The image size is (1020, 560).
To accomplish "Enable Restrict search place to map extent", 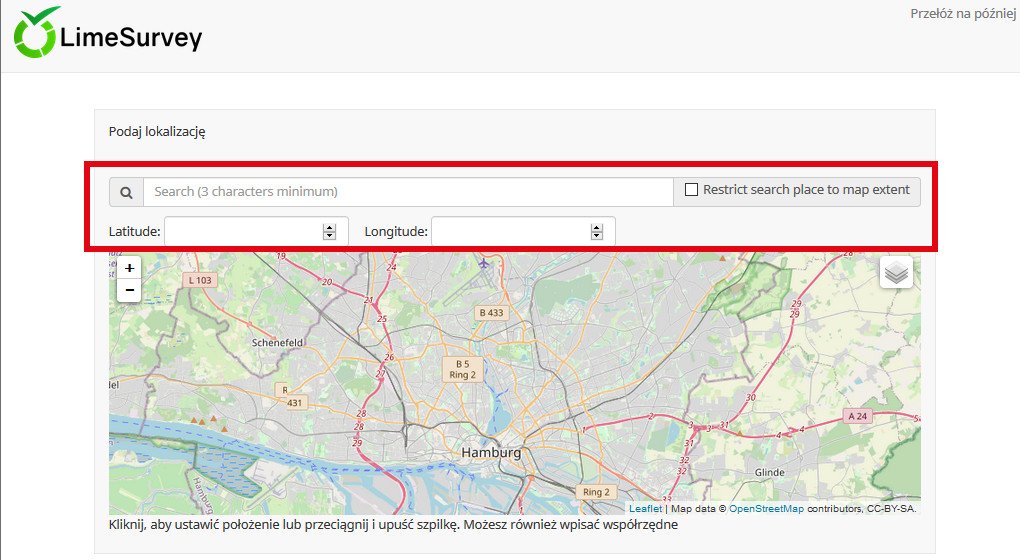I will (691, 190).
